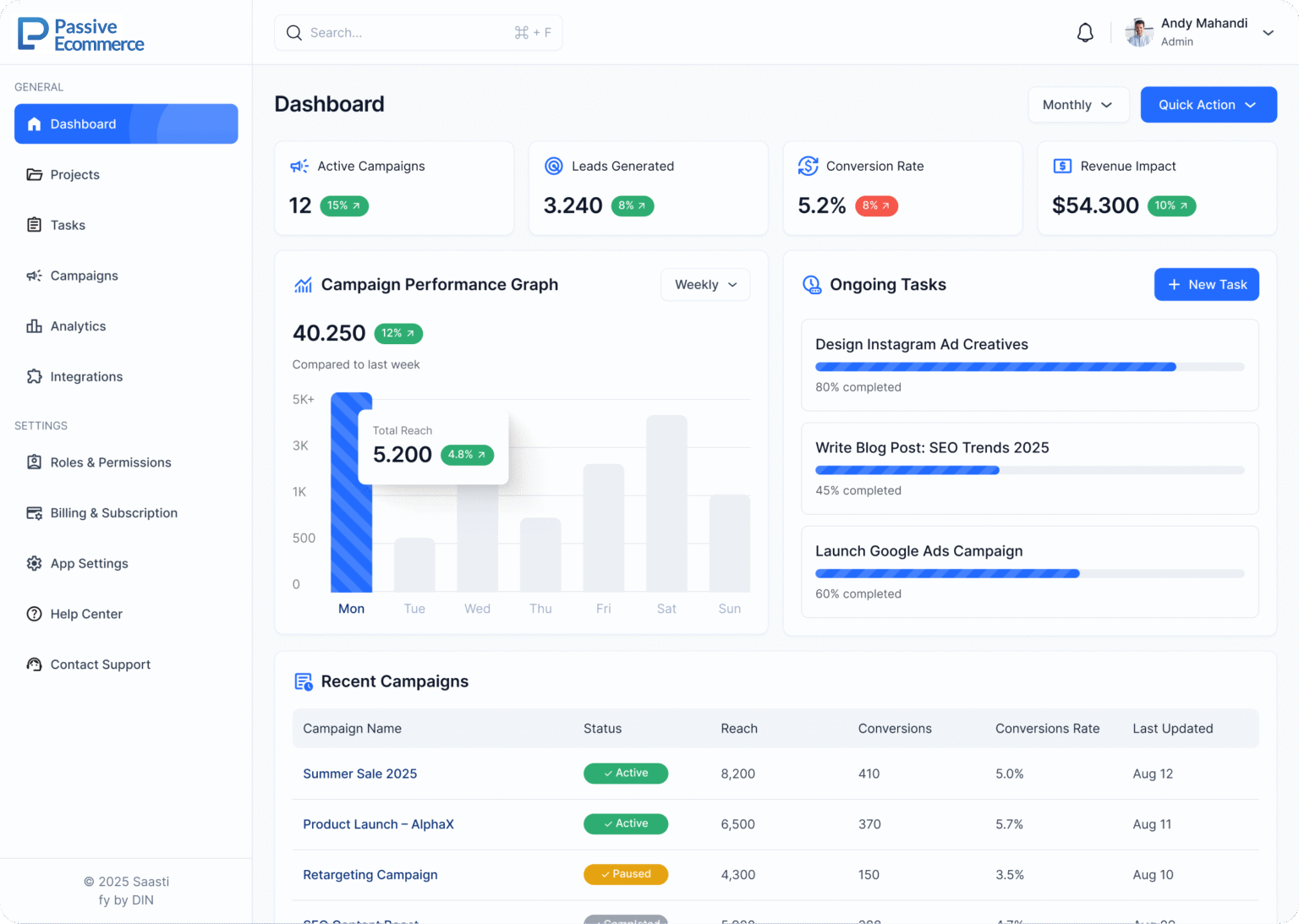The width and height of the screenshot is (1299, 924).
Task: Open the Summer Sale 2025 campaign link
Action: [359, 774]
